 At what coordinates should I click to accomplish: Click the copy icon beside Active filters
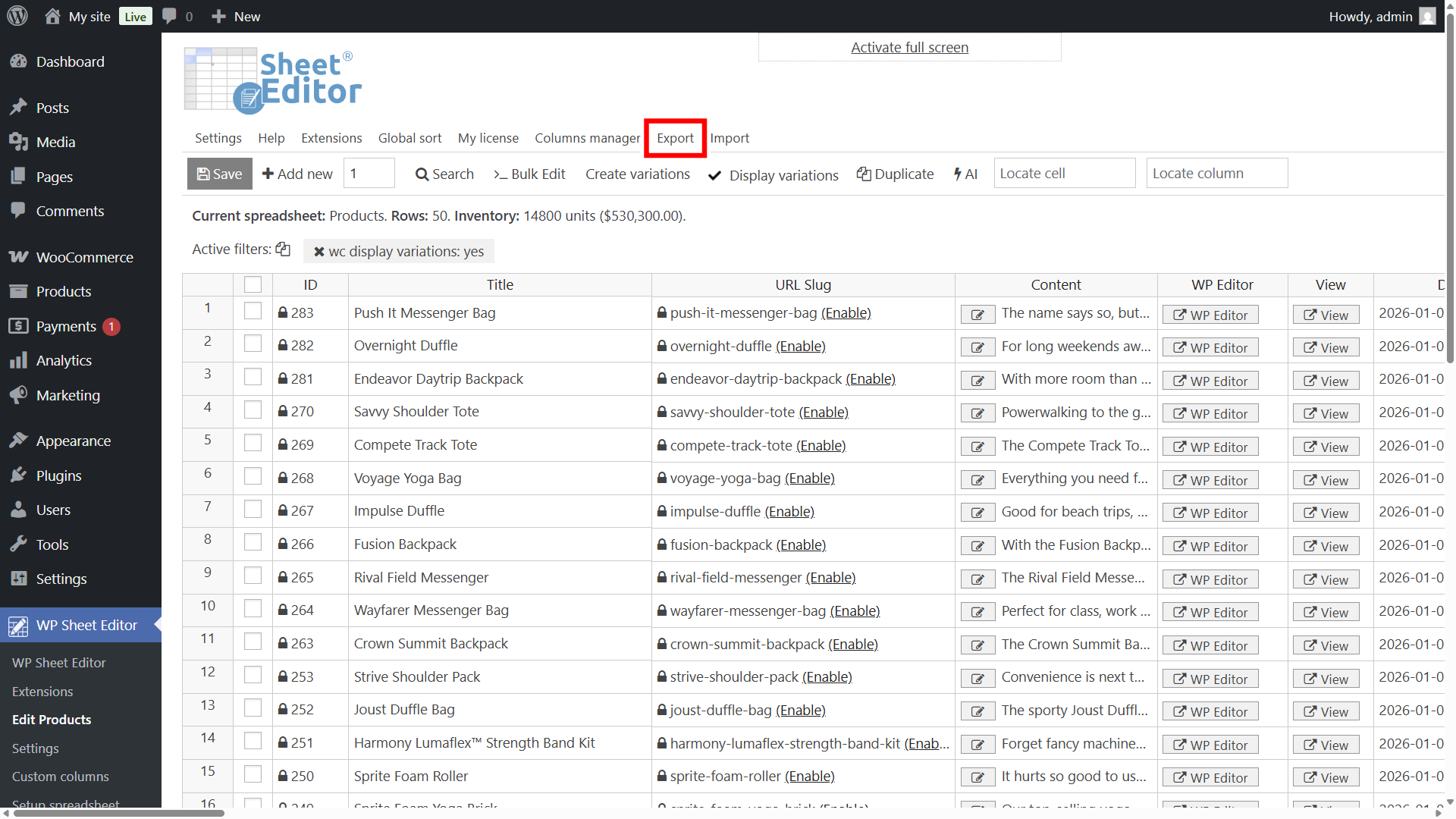[283, 249]
